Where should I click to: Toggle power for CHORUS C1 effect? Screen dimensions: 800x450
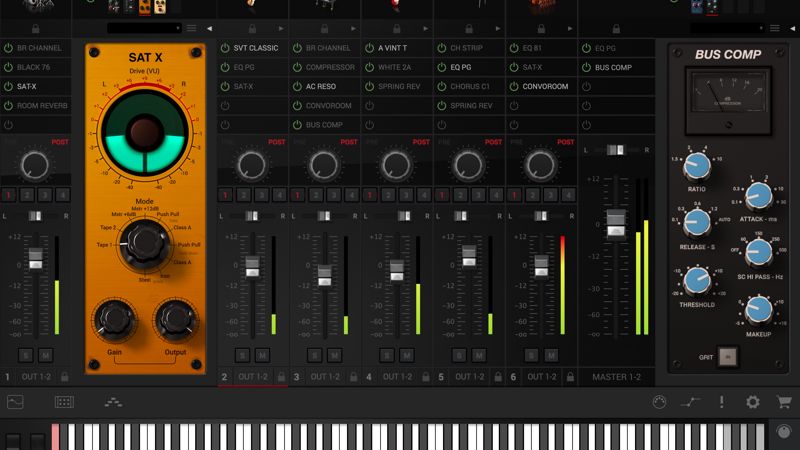(442, 87)
